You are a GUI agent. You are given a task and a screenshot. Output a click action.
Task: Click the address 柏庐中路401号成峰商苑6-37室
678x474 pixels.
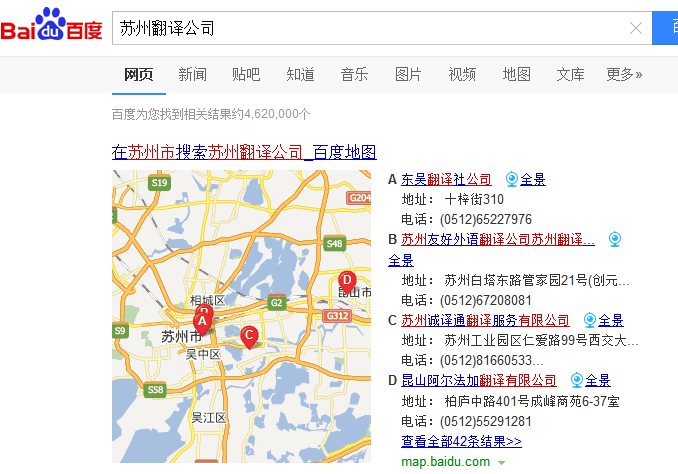pyautogui.click(x=532, y=401)
